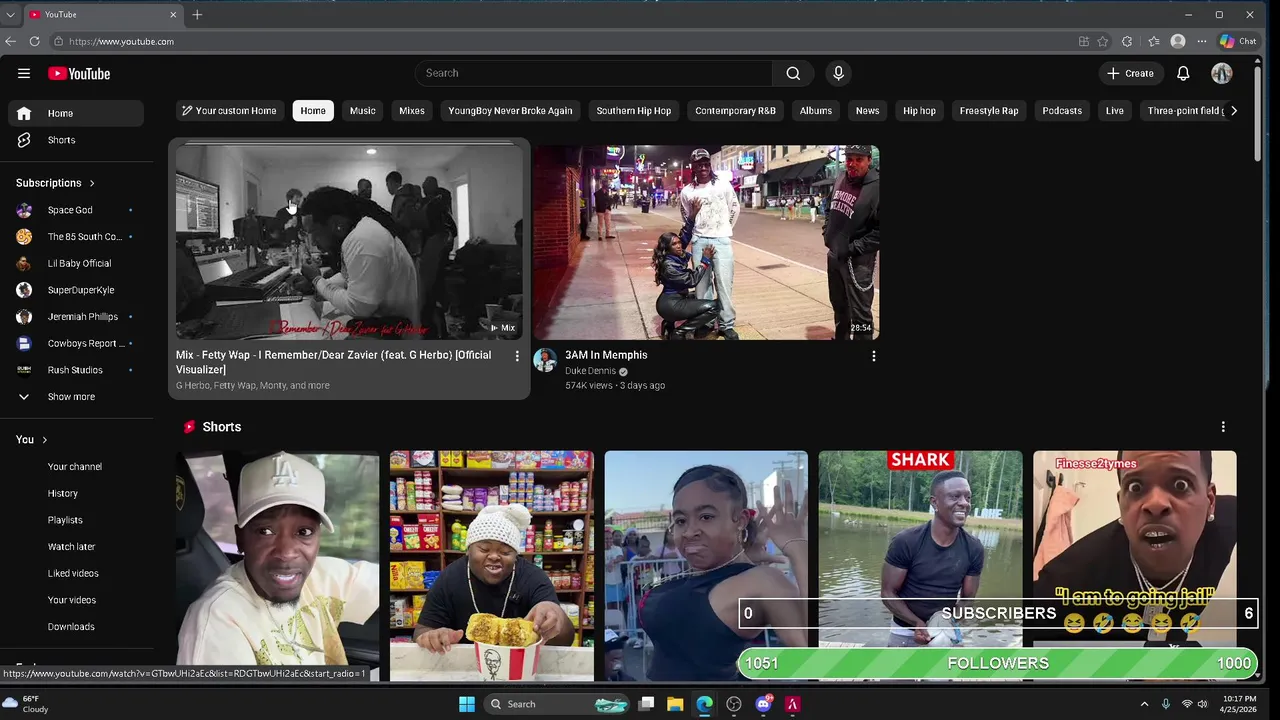The image size is (1280, 720).
Task: Select the Podcasts filter chip
Action: tap(1062, 111)
